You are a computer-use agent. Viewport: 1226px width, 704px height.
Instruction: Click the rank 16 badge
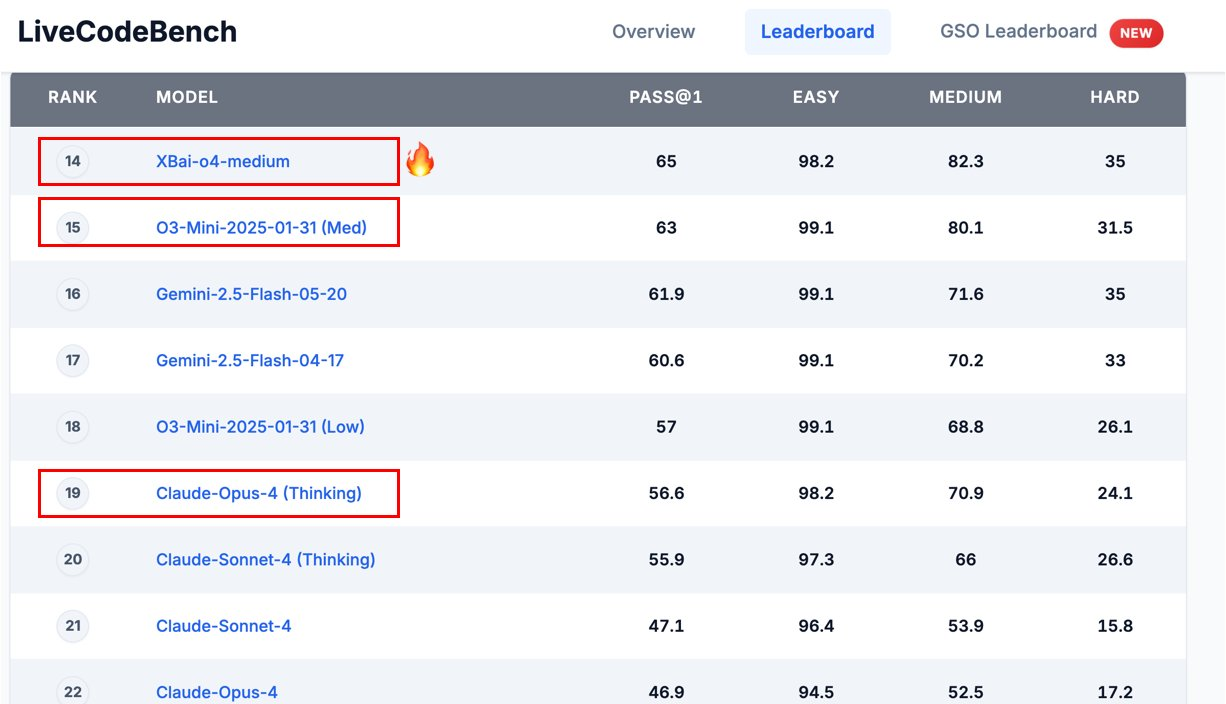pyautogui.click(x=73, y=294)
